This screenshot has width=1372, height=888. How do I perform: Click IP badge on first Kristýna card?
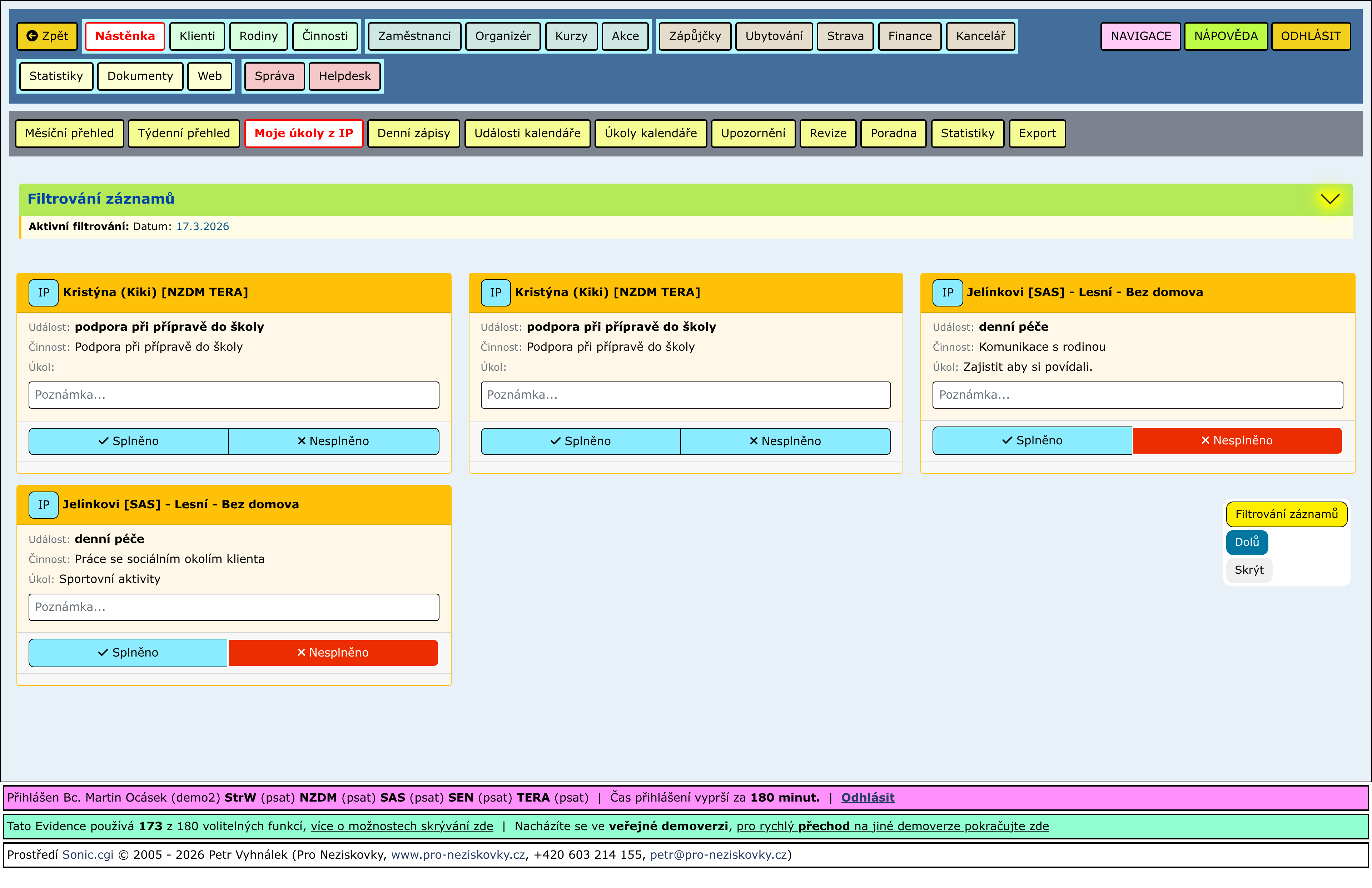tap(43, 292)
